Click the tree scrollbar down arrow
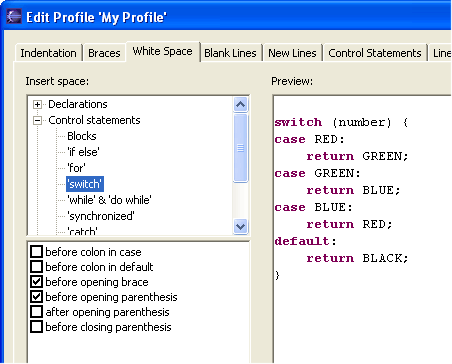This screenshot has height=364, width=452. pos(240,227)
